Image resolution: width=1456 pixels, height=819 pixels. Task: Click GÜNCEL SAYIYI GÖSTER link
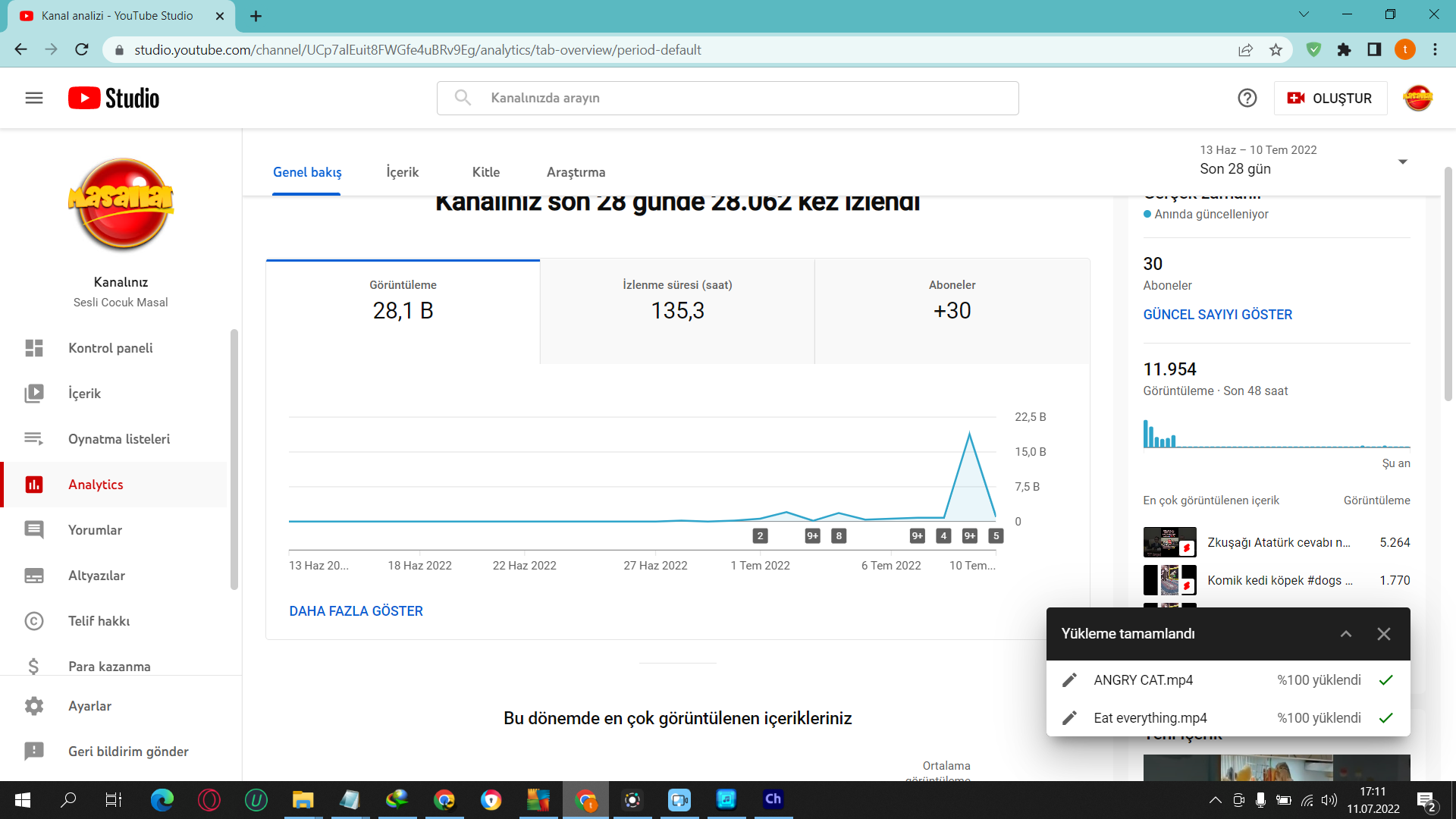pyautogui.click(x=1217, y=315)
